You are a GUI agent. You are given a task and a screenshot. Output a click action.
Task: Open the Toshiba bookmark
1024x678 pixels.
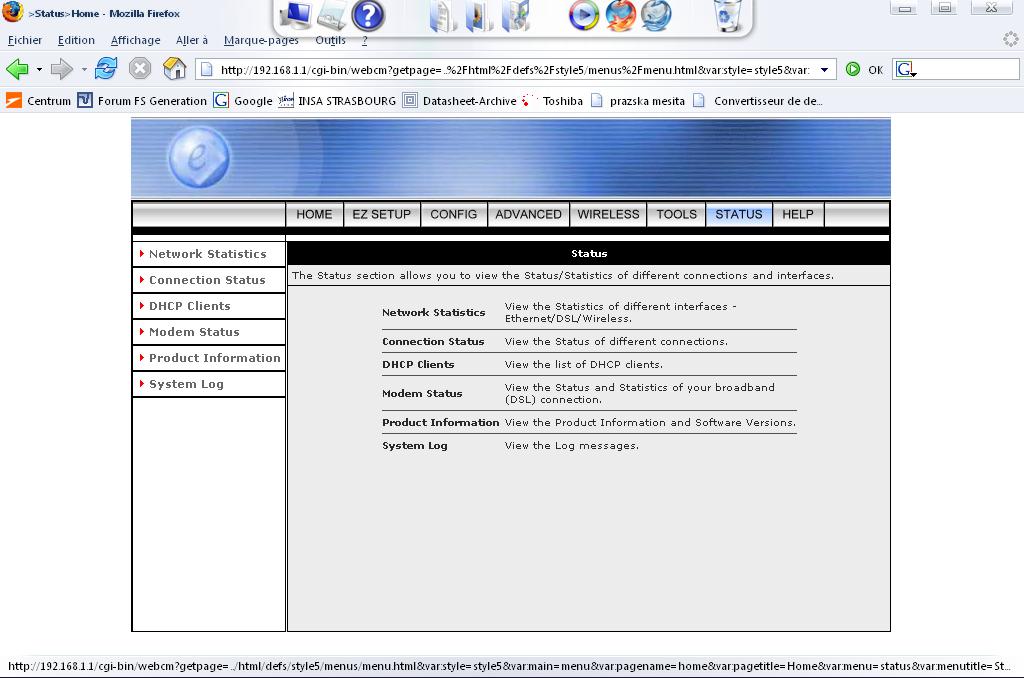coord(552,101)
